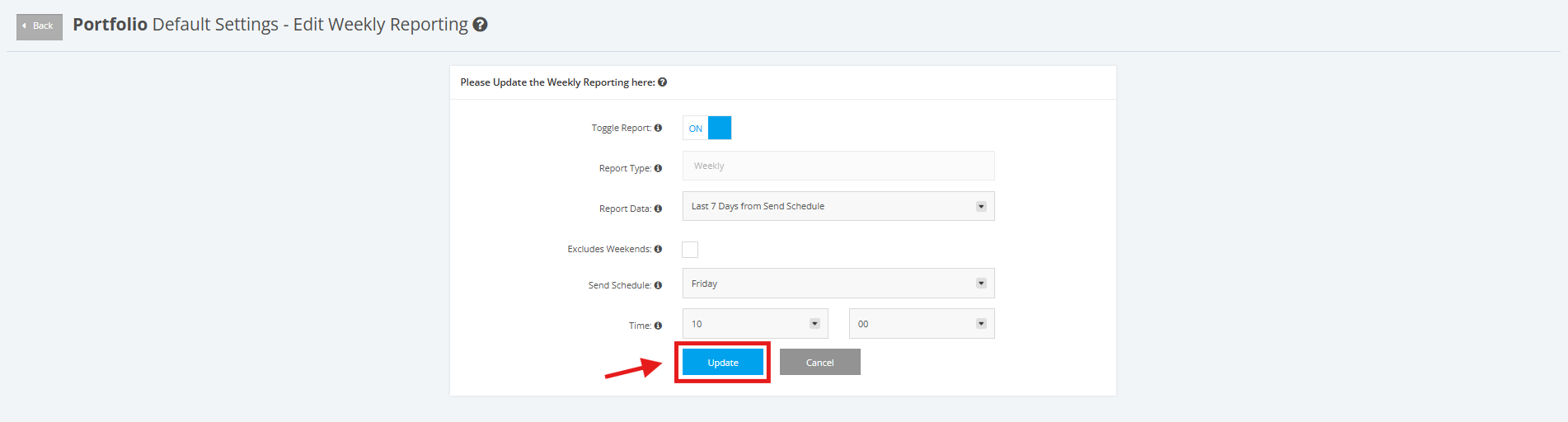Click info icon beside Report Type label

point(658,168)
